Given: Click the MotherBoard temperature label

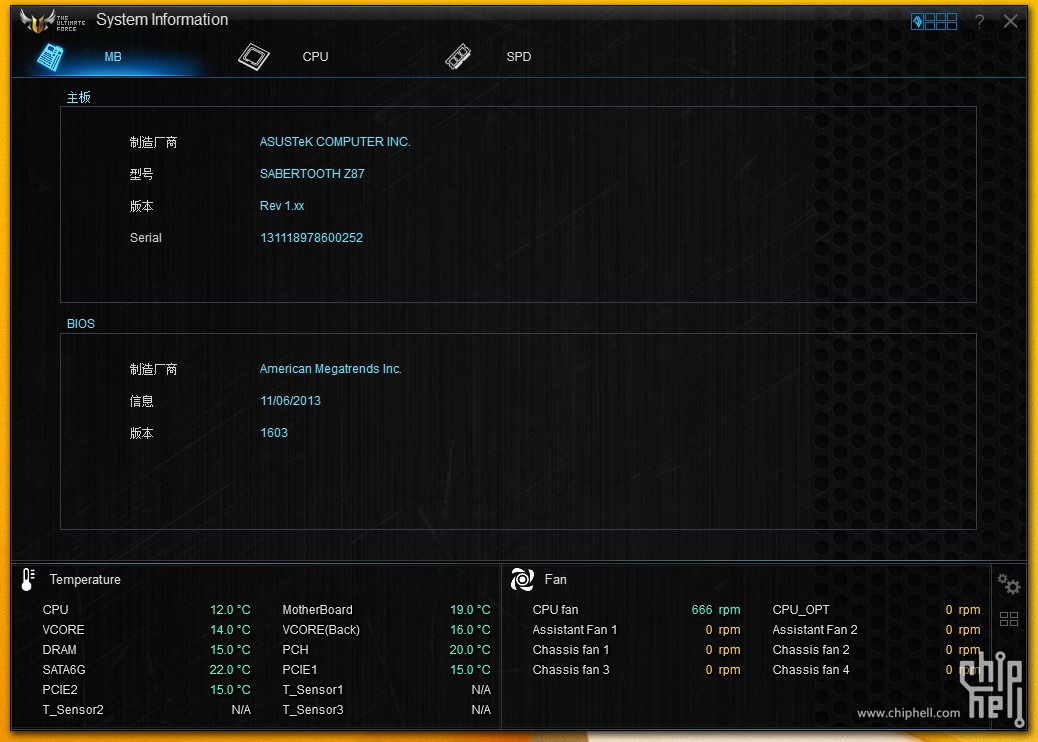Looking at the screenshot, I should click(317, 610).
